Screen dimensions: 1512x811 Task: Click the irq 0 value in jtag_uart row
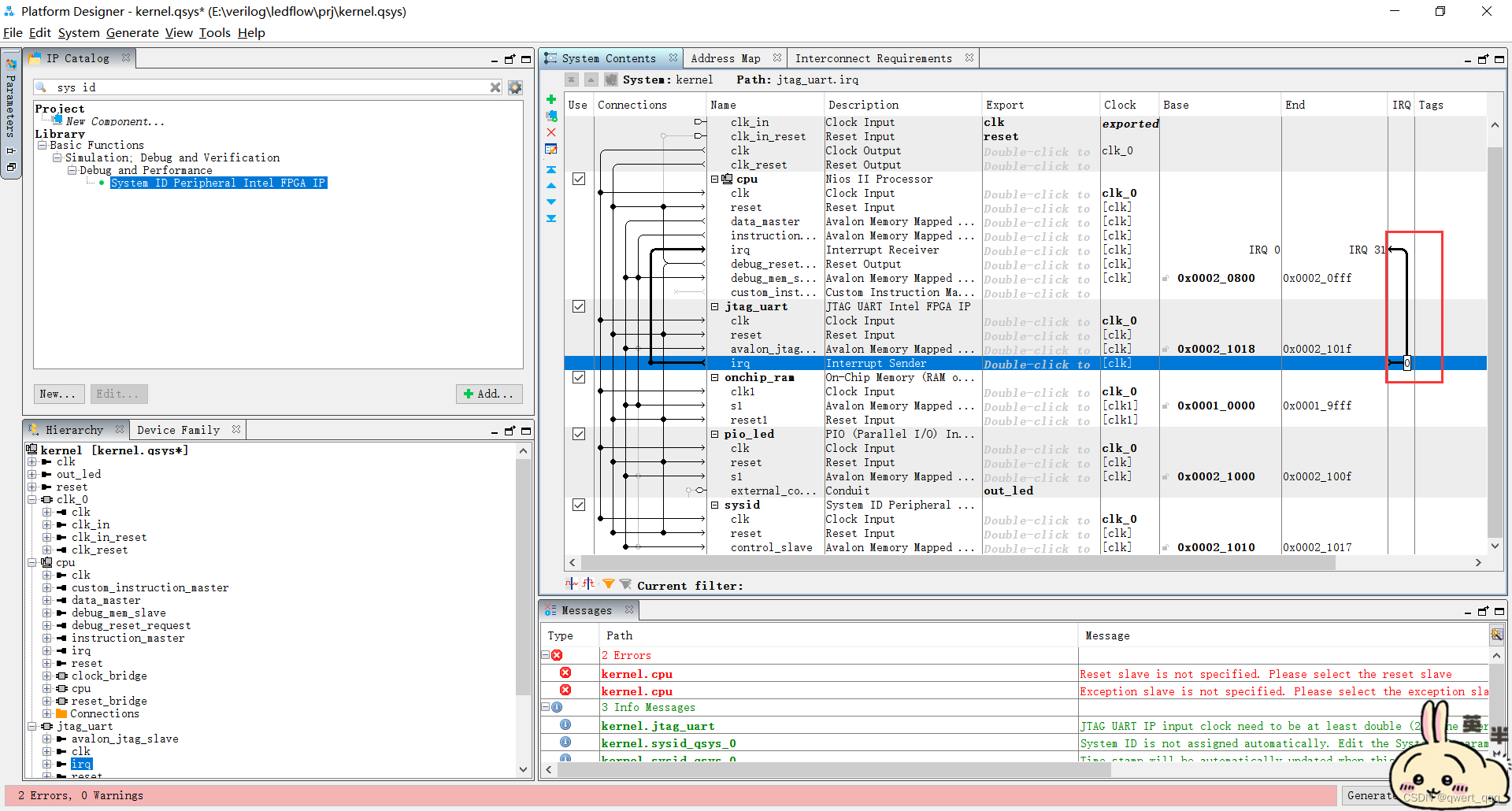tap(1406, 363)
